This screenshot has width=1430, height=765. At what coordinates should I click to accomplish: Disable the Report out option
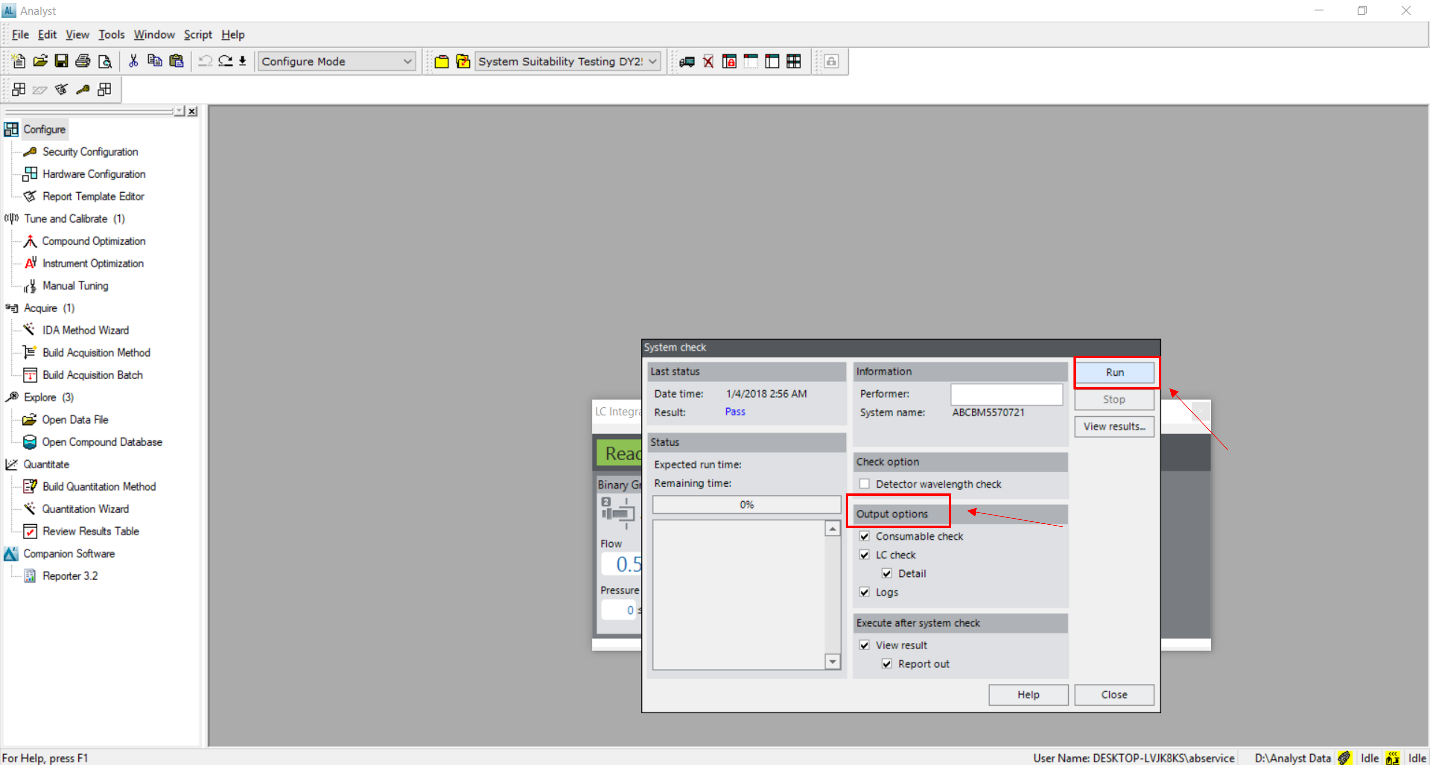[x=886, y=663]
